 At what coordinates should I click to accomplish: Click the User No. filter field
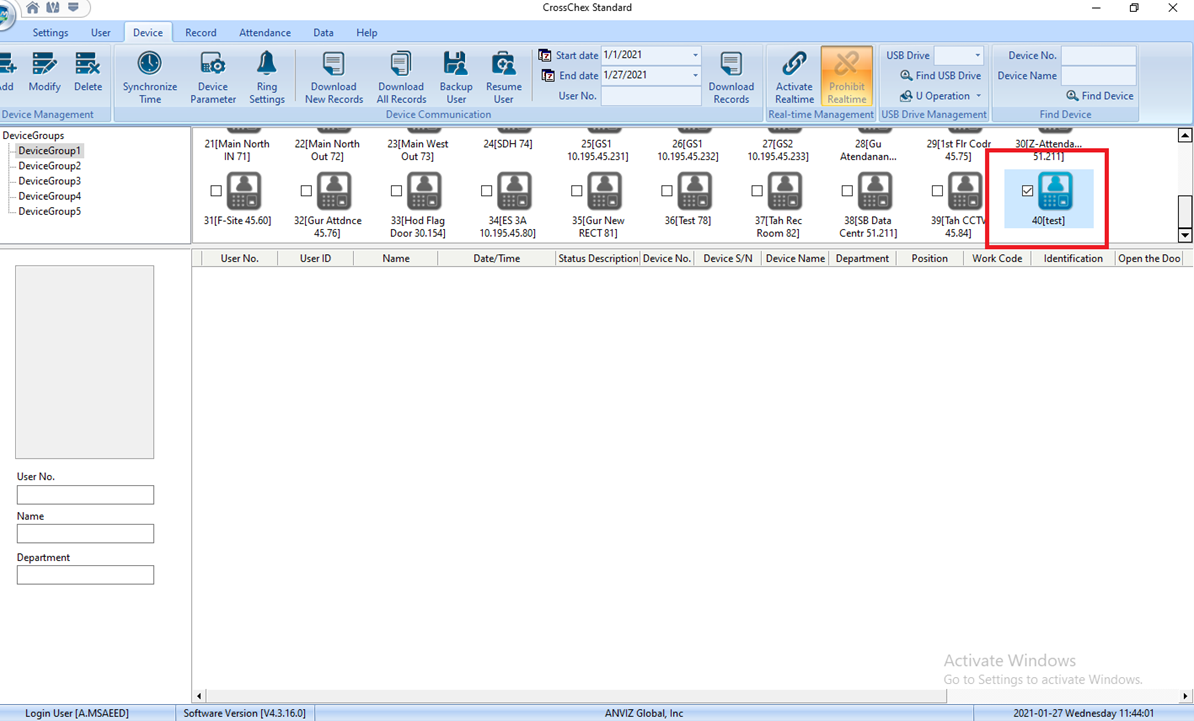click(x=651, y=96)
